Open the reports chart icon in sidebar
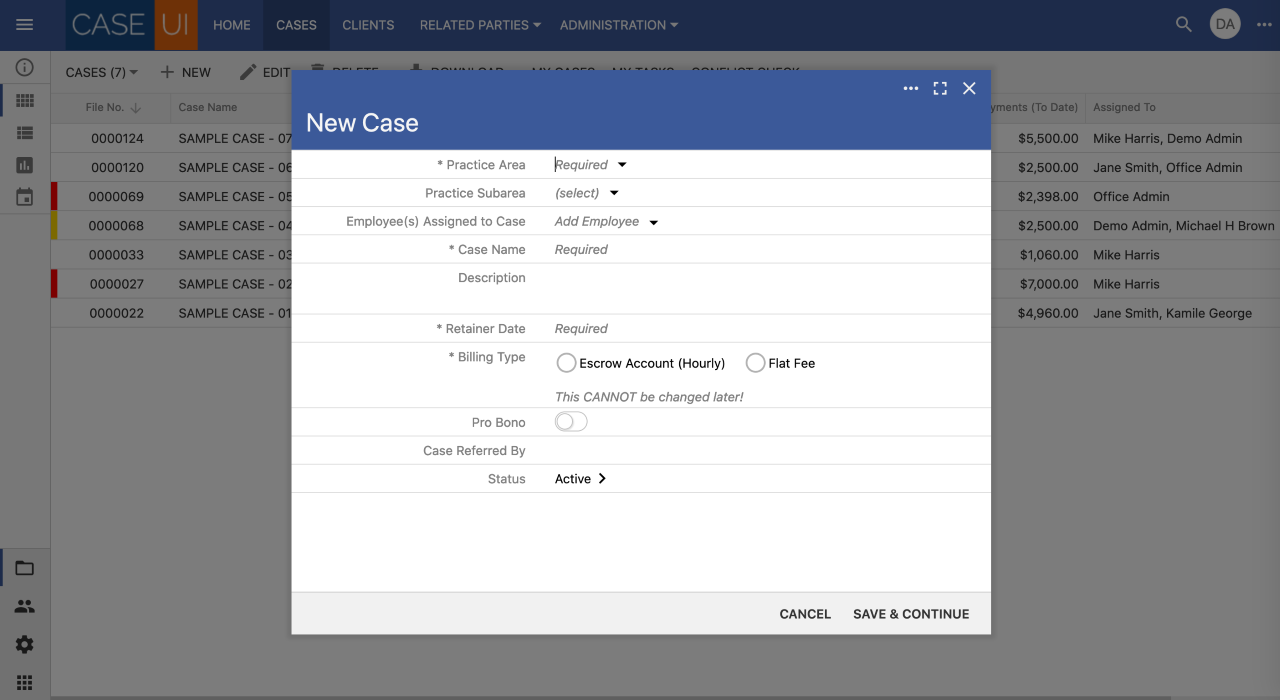The image size is (1280, 700). pyautogui.click(x=24, y=164)
